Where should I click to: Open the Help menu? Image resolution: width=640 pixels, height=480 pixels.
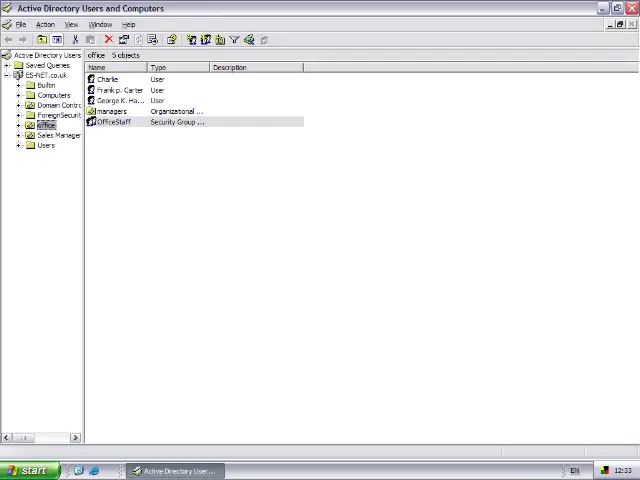129,24
